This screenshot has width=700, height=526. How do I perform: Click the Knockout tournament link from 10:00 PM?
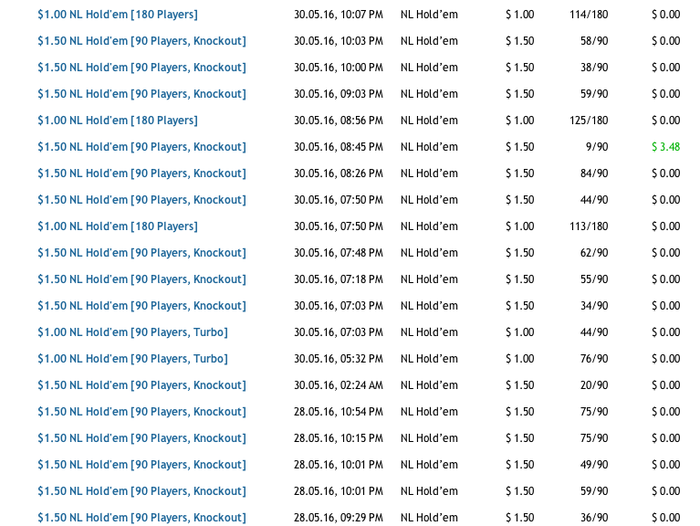pyautogui.click(x=141, y=68)
